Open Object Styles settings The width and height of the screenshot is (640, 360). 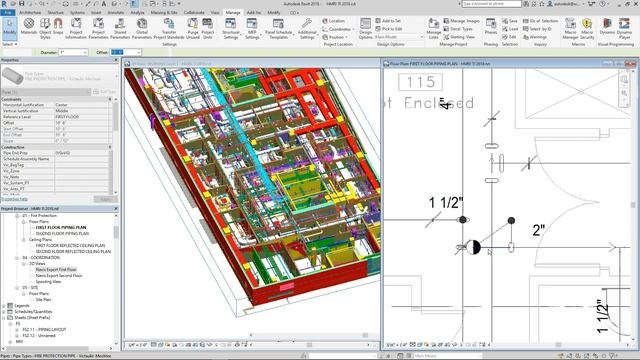pos(45,28)
